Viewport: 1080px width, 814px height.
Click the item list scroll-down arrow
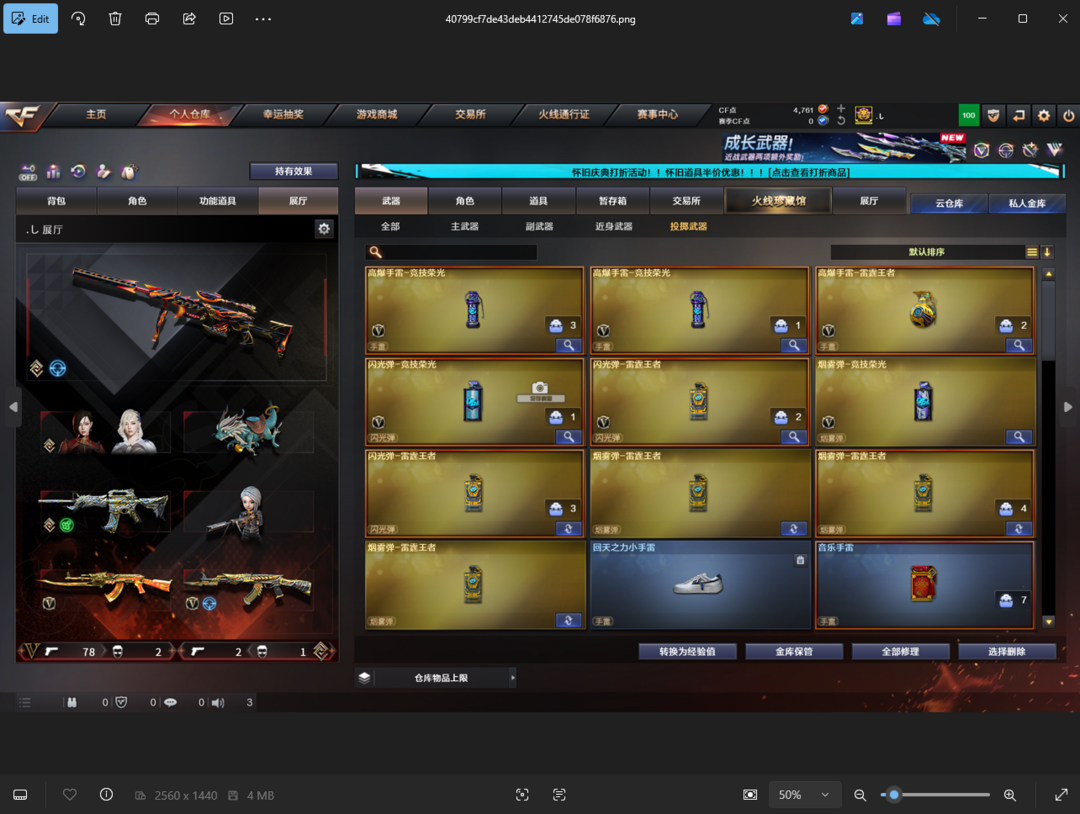[1048, 622]
